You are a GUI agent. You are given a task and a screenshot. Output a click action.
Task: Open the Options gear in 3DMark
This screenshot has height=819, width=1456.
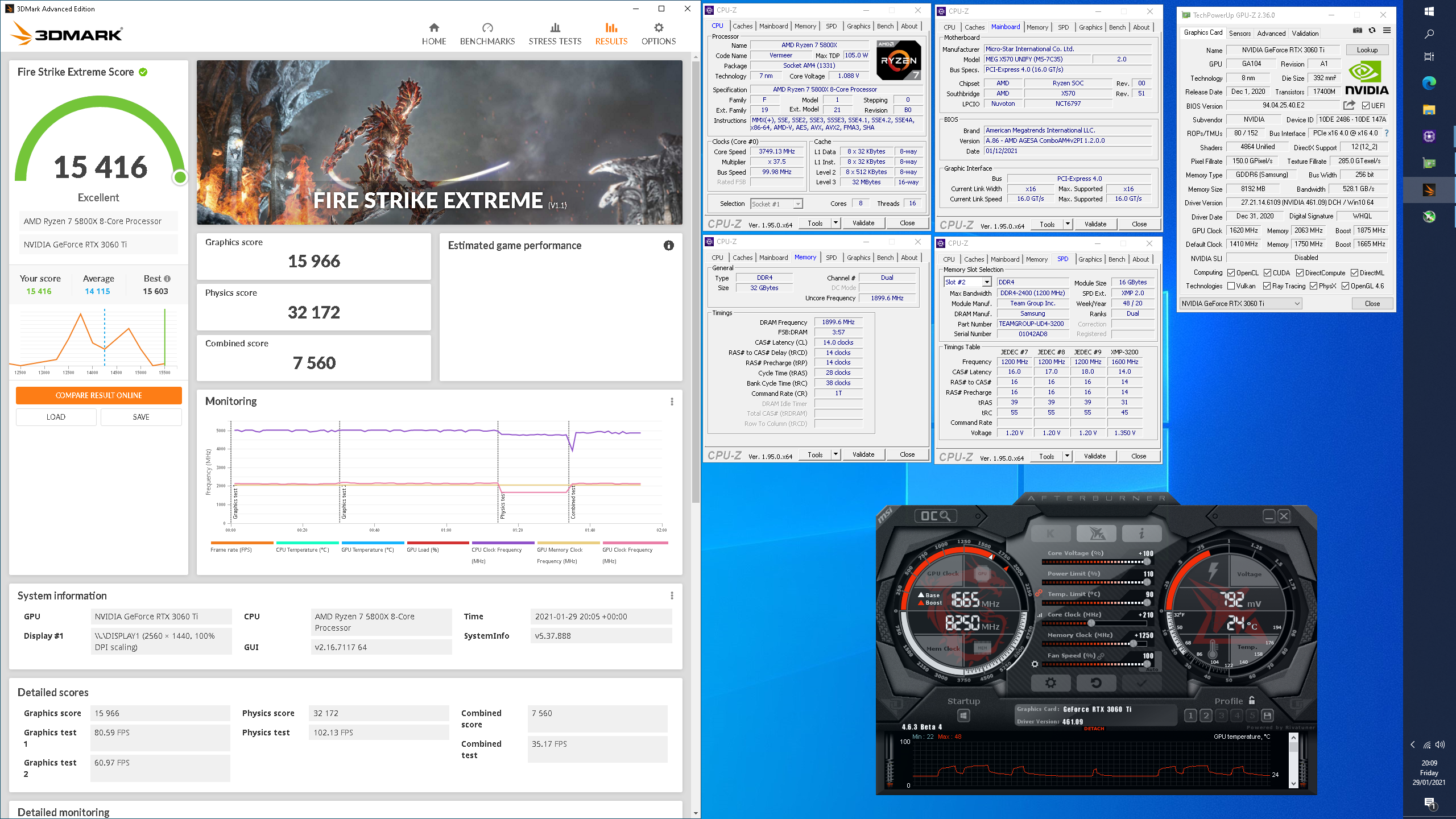pyautogui.click(x=659, y=34)
